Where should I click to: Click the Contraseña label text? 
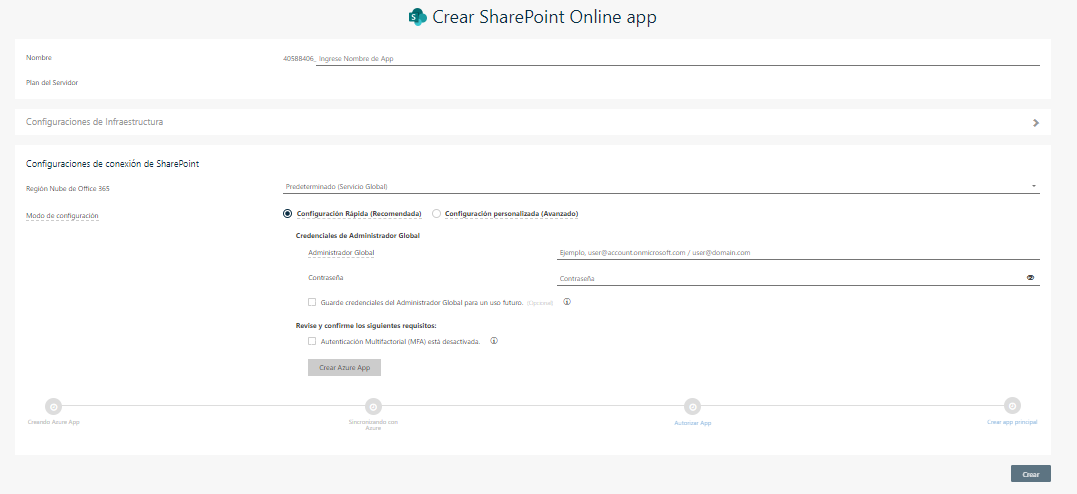tap(326, 278)
